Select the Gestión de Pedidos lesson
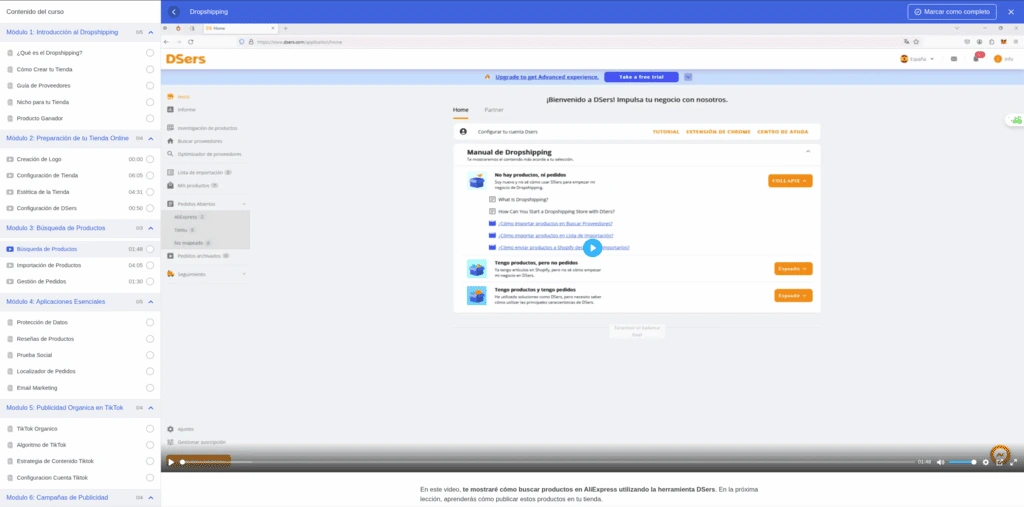This screenshot has height=507, width=1024. (x=44, y=281)
